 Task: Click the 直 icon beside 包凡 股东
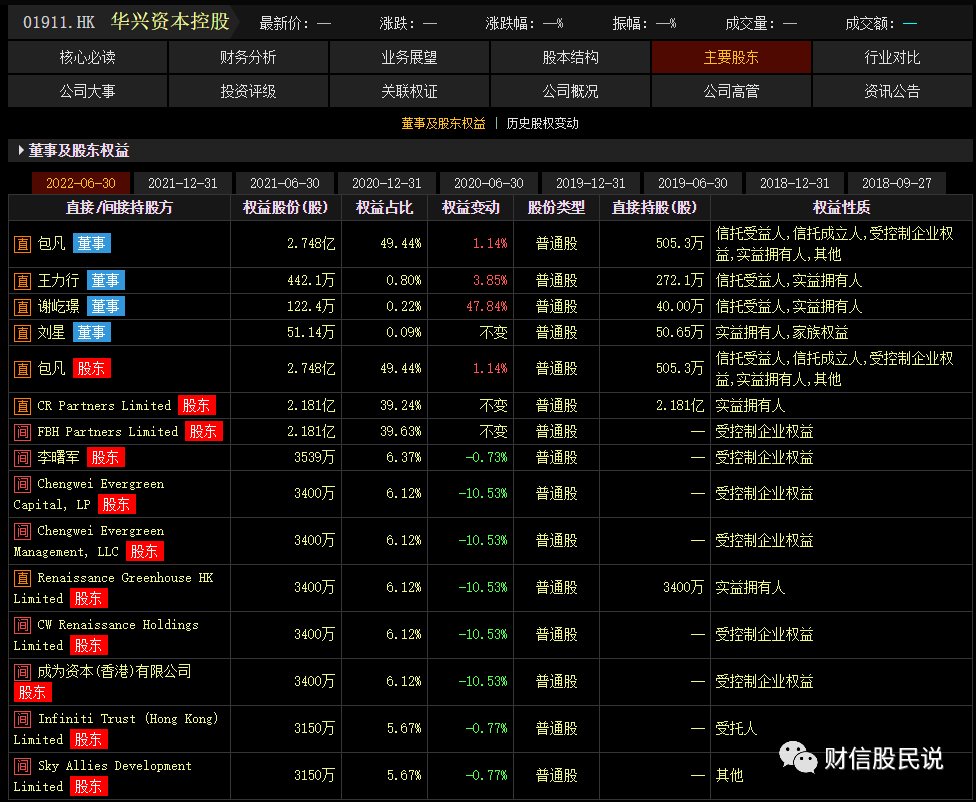[x=22, y=369]
